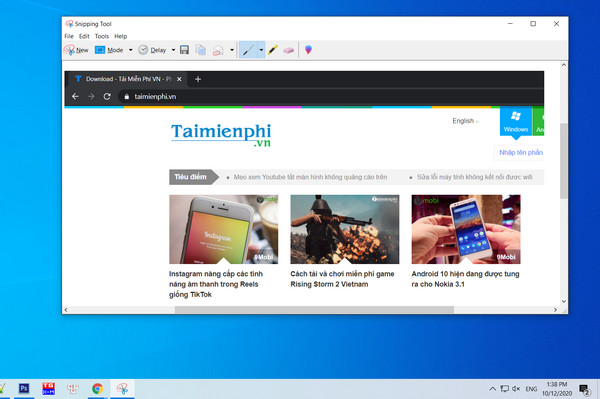This screenshot has height=399, width=600.
Task: Open the Help menu
Action: (x=121, y=36)
